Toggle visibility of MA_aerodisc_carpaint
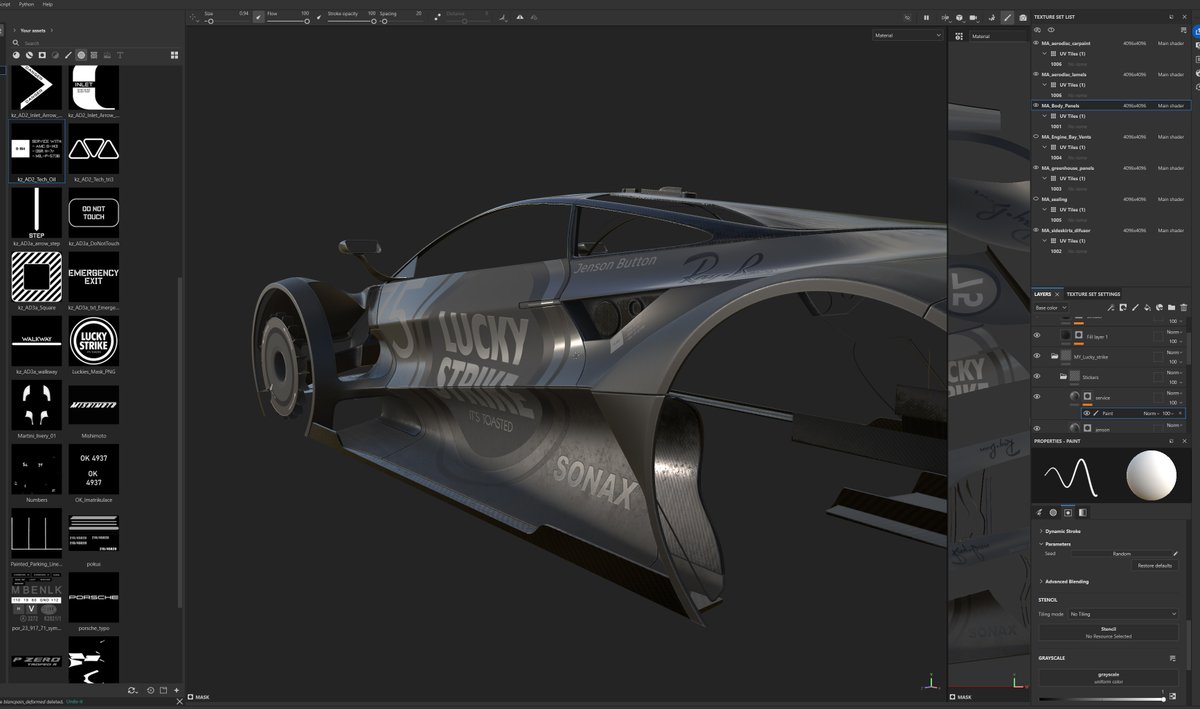The image size is (1200, 709). [1036, 44]
